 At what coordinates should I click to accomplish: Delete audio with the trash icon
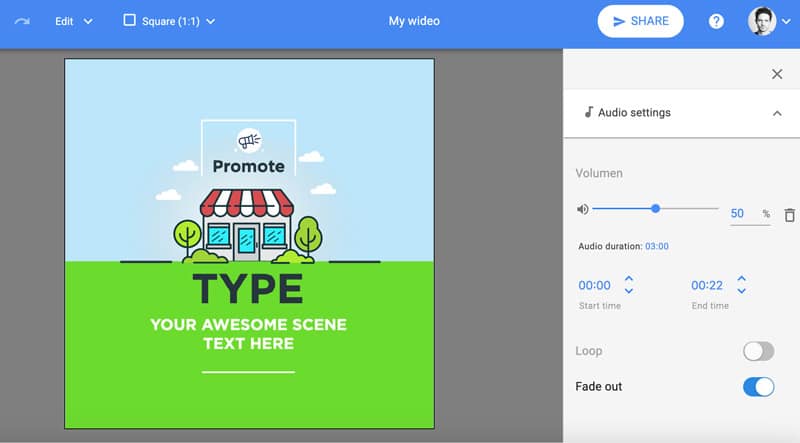[x=789, y=215]
